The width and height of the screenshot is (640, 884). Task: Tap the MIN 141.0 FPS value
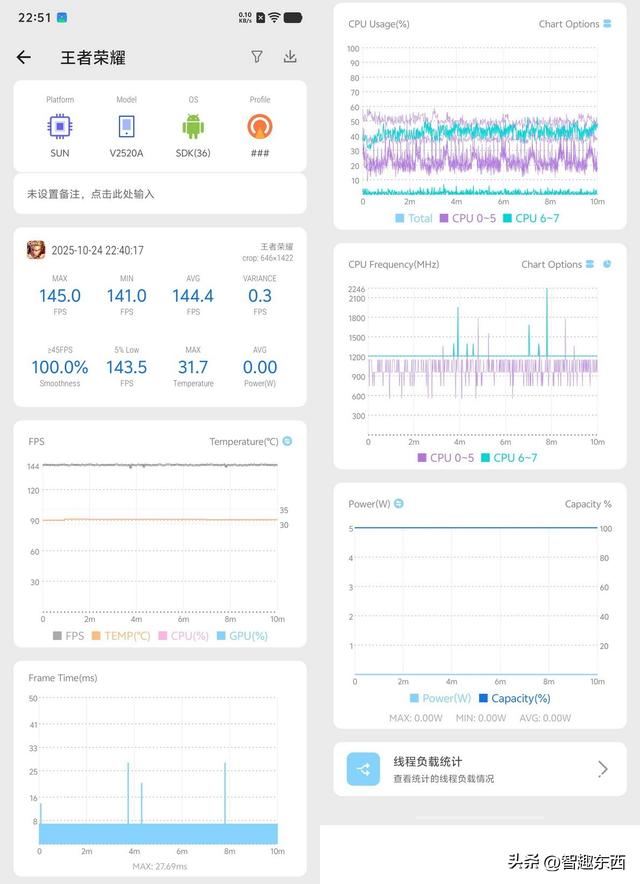(x=127, y=295)
